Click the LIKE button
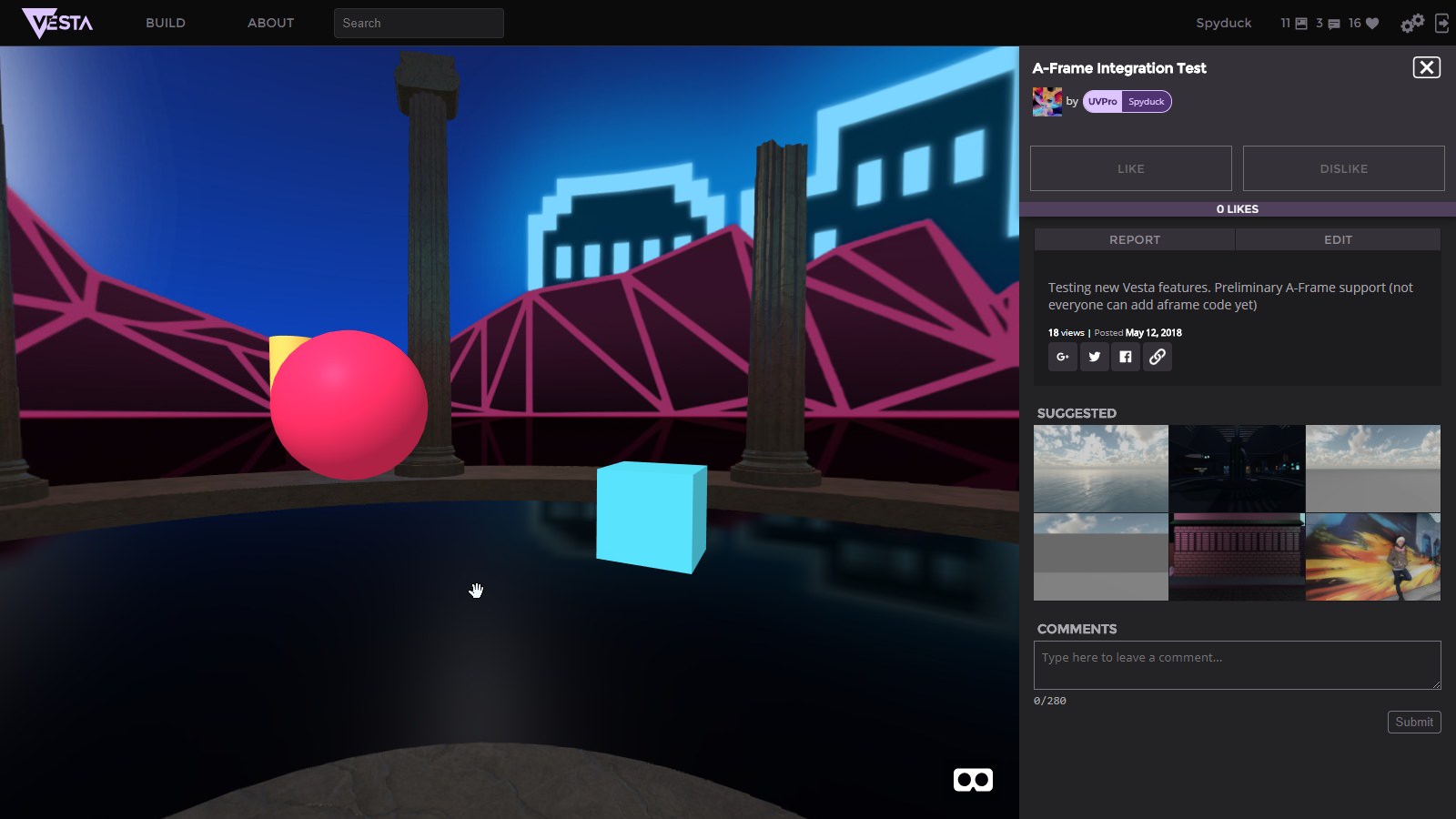Viewport: 1456px width, 819px height. [x=1130, y=168]
